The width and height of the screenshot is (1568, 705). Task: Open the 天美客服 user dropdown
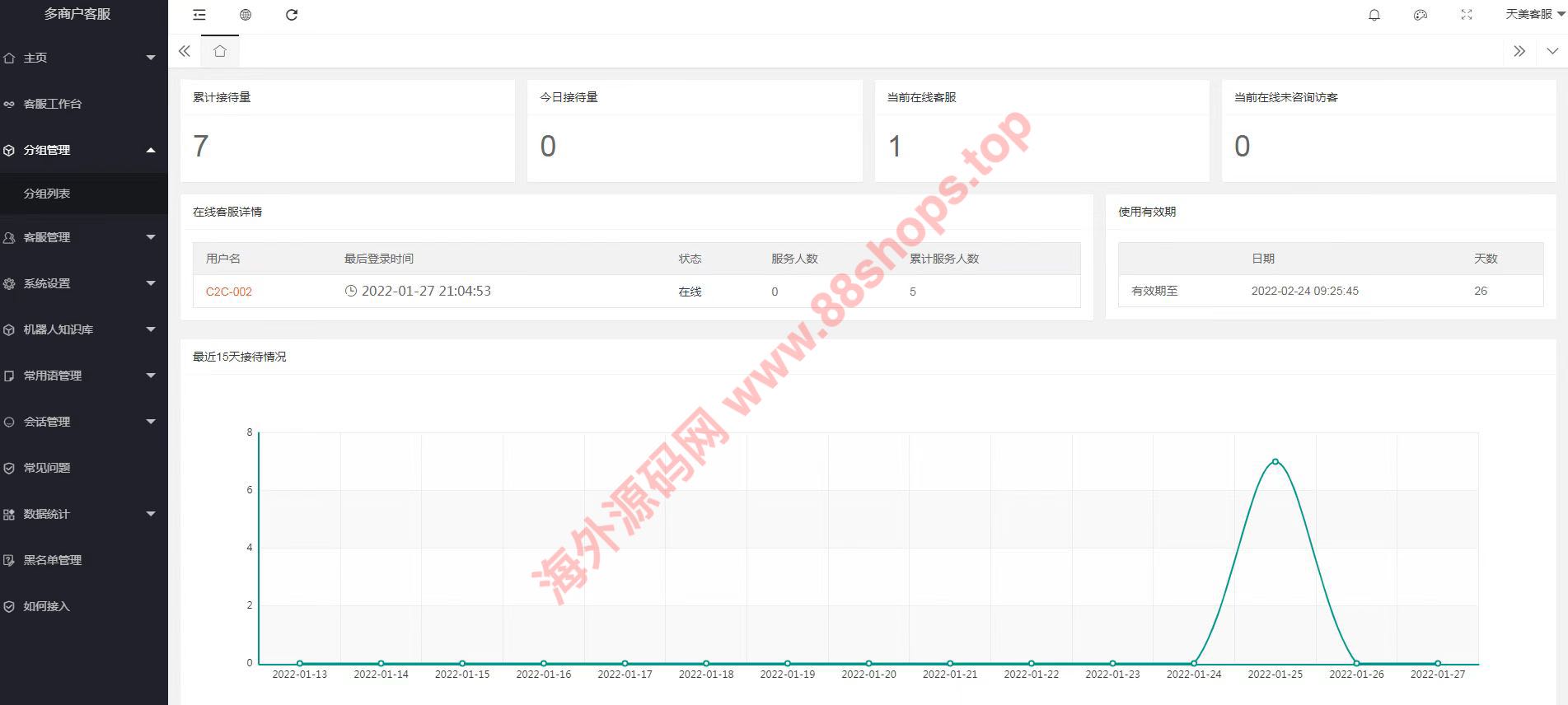click(x=1533, y=14)
